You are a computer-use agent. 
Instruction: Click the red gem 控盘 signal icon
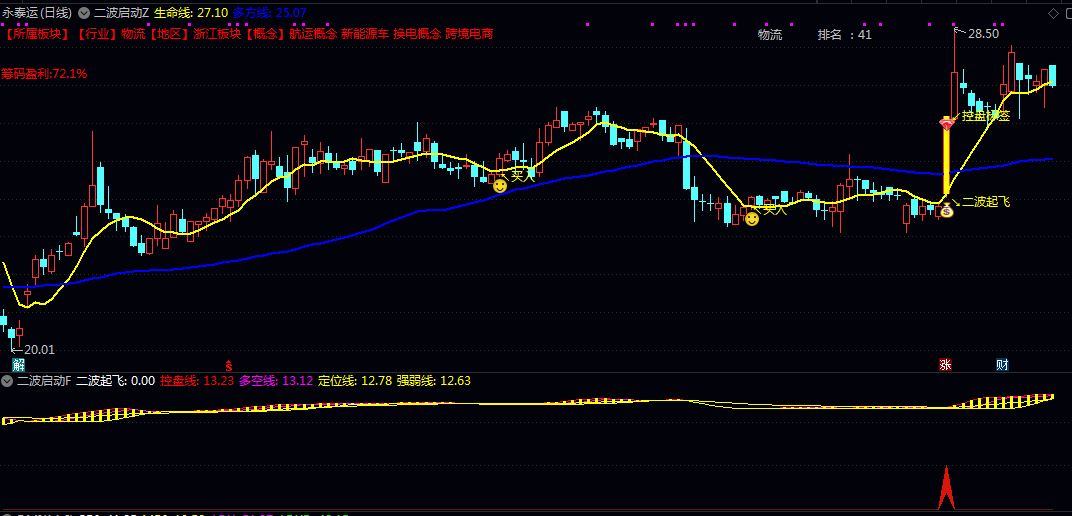click(x=946, y=123)
